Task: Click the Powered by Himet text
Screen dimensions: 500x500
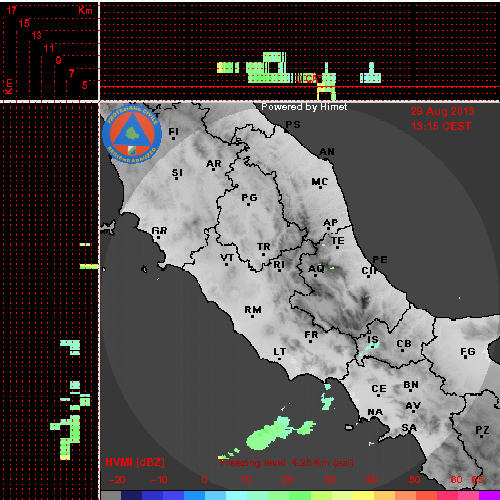Action: 304,107
